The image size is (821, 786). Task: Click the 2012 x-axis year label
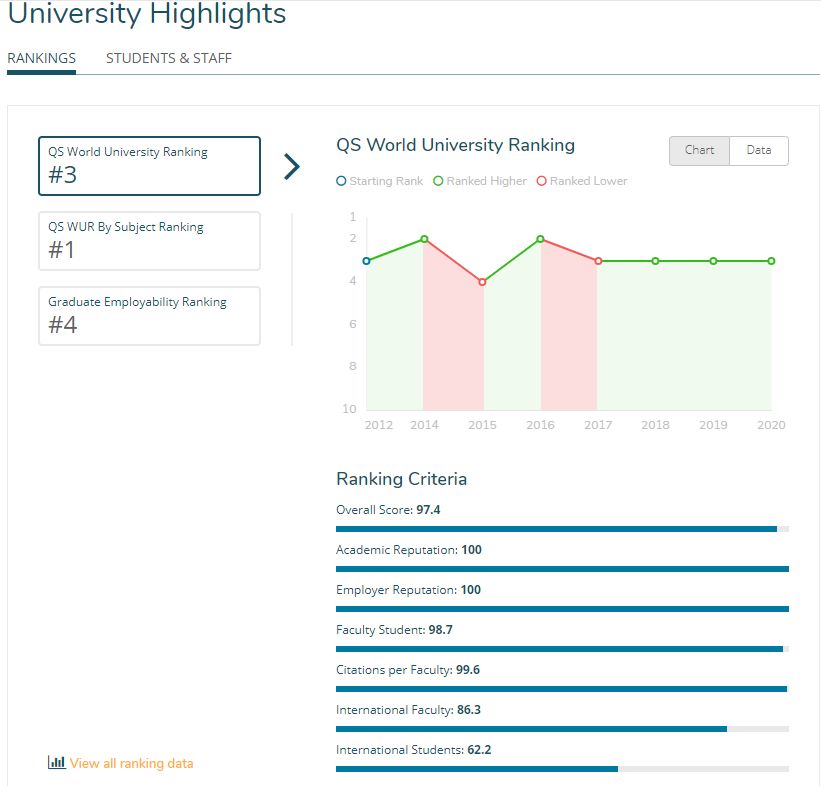click(379, 425)
